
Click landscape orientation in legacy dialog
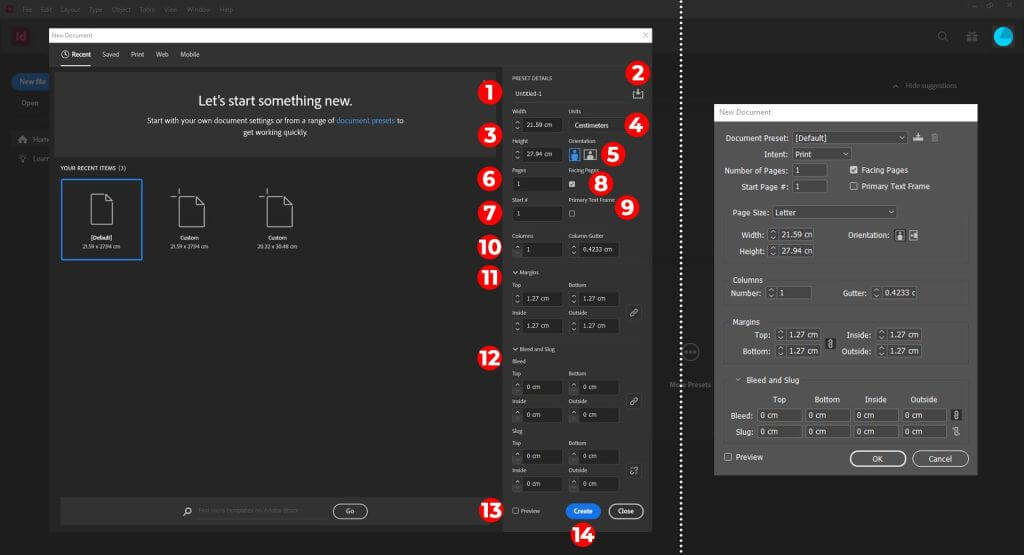pos(913,235)
